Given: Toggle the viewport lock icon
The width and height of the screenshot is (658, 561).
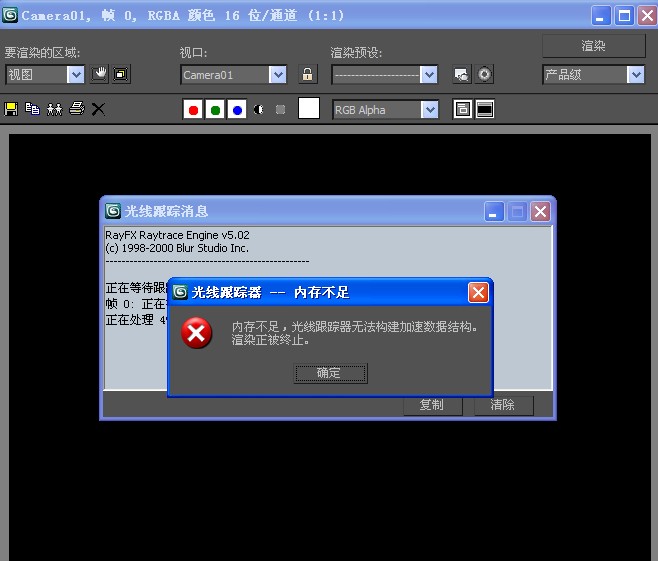Looking at the screenshot, I should coord(308,74).
